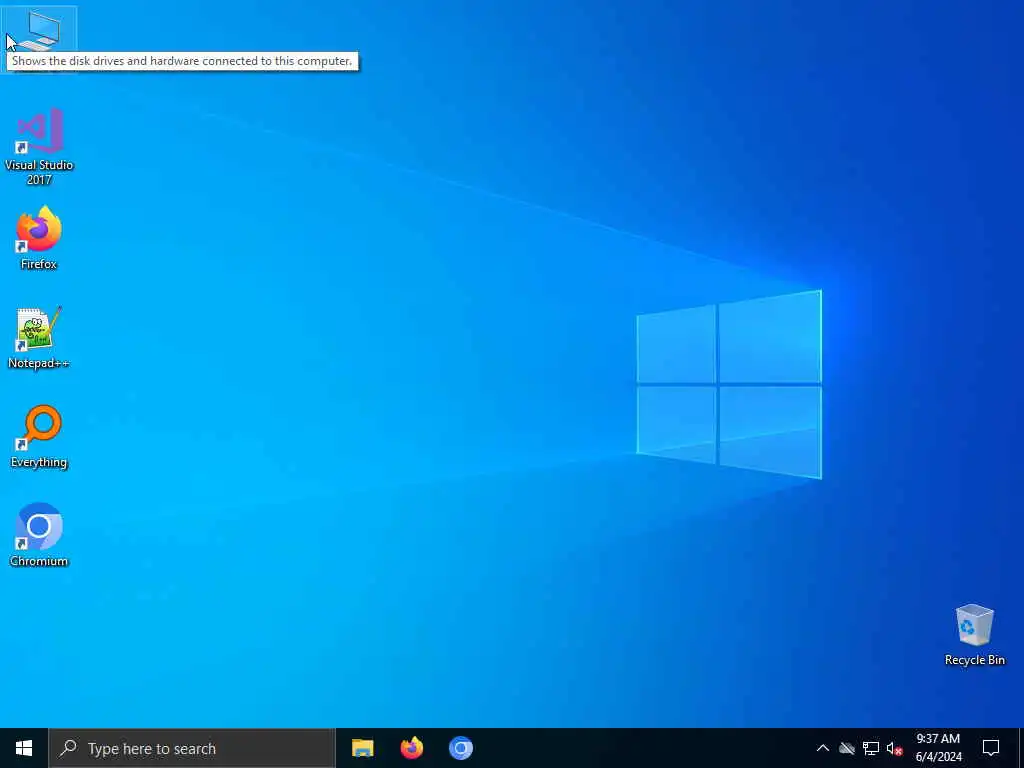Select the Recycle Bin desktop icon
This screenshot has height=768, width=1024.
pos(974,635)
